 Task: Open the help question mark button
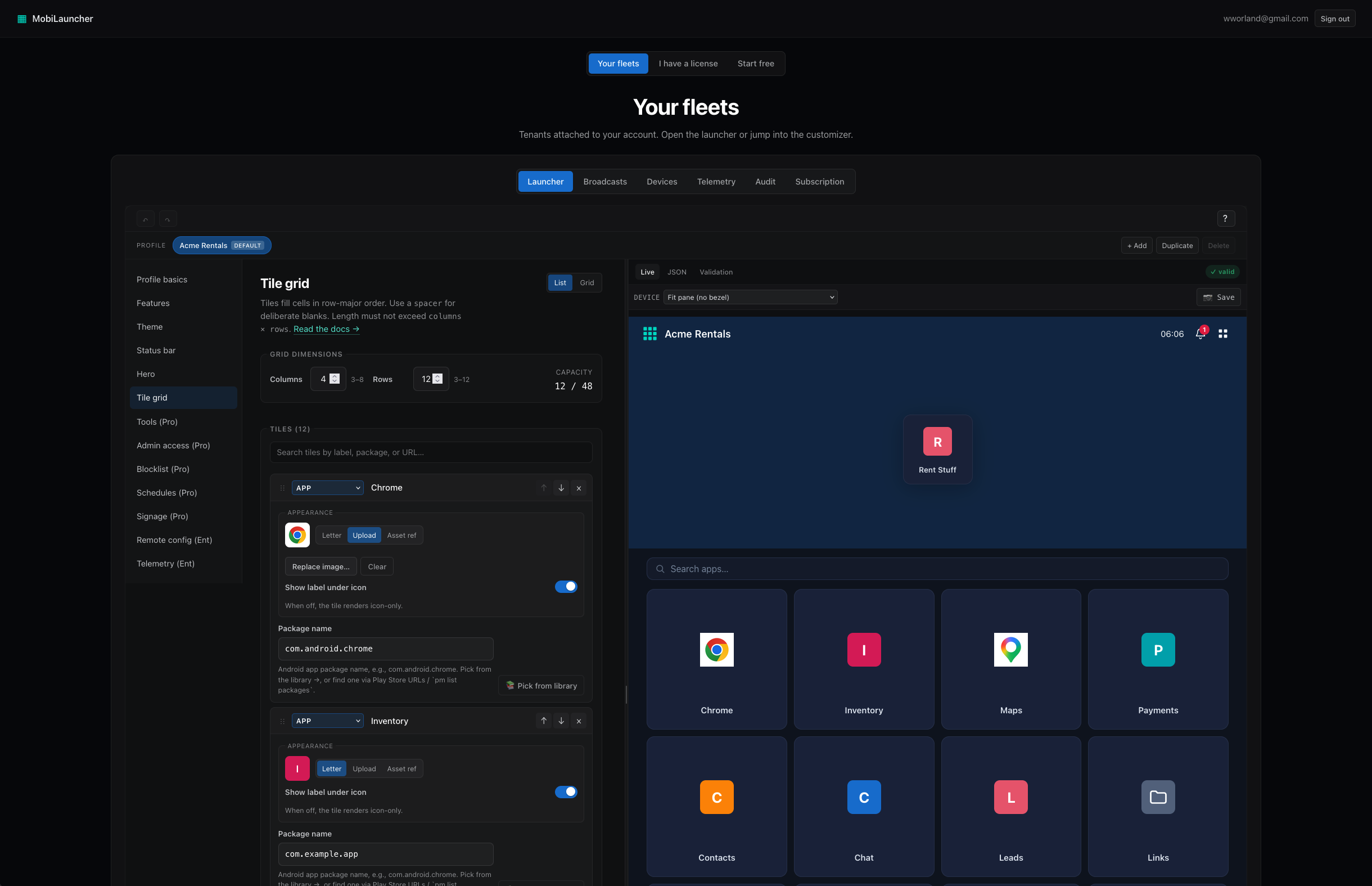[x=1225, y=219]
